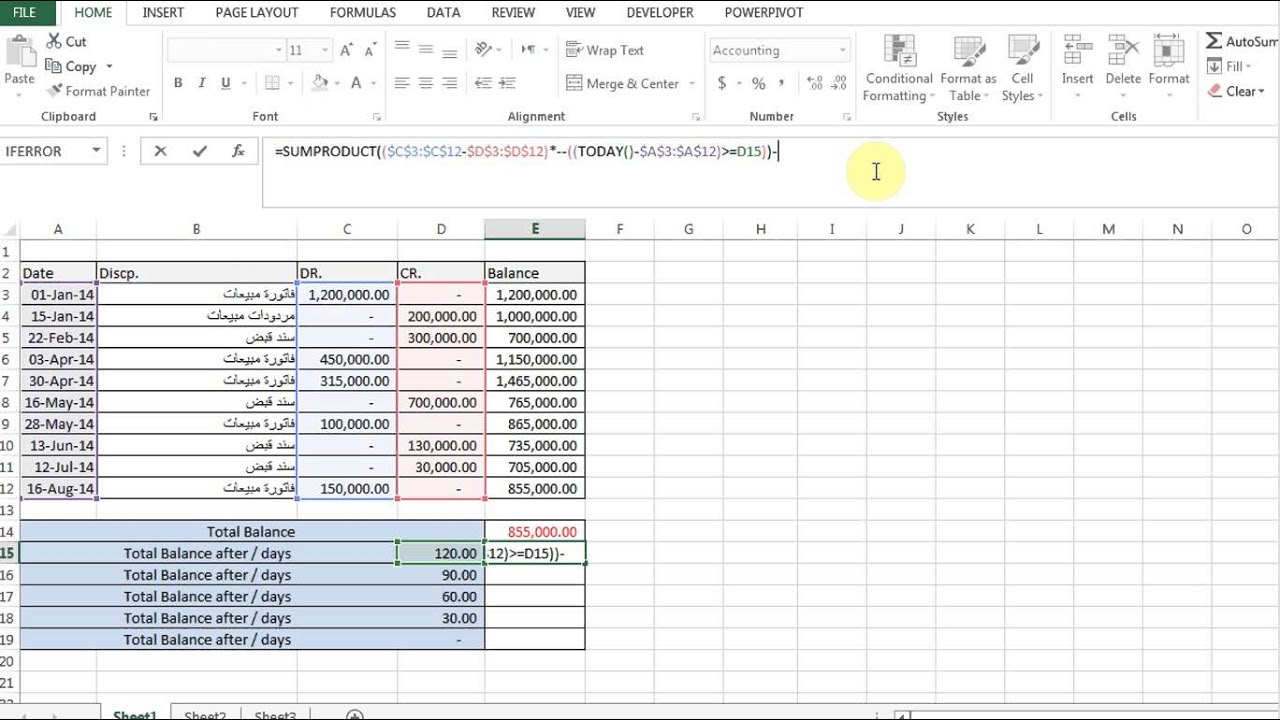Image resolution: width=1280 pixels, height=720 pixels.
Task: Click the accounting dollar format icon
Action: 722,84
